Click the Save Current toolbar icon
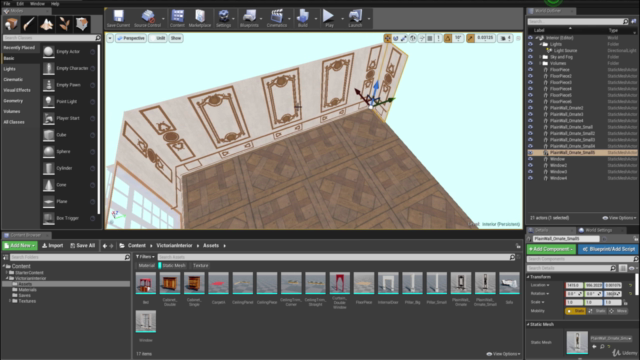The image size is (640, 360). pos(118,19)
